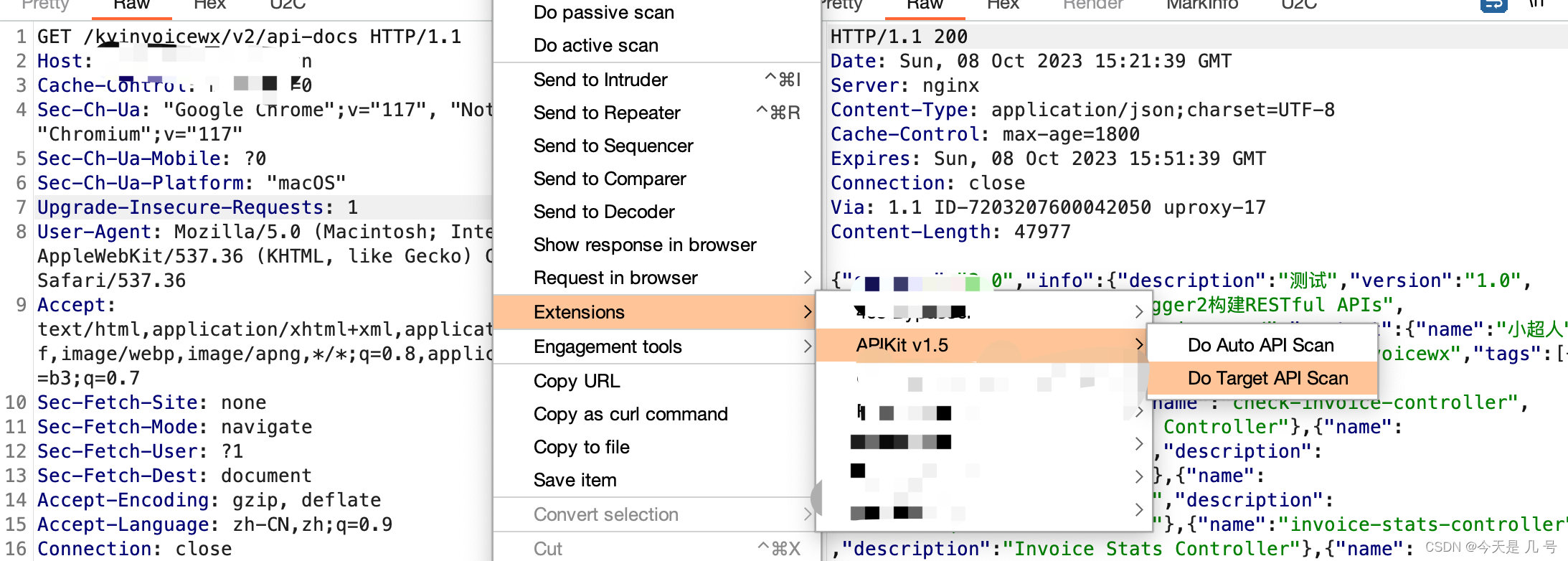Open response panel U2C tab
The height and width of the screenshot is (561, 1568).
tap(1299, 4)
